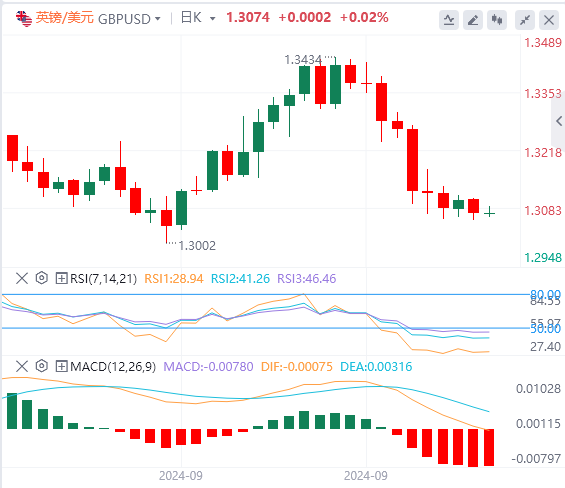Image resolution: width=565 pixels, height=488 pixels.
Task: Expand the MACD panel plus icon
Action: point(61,366)
